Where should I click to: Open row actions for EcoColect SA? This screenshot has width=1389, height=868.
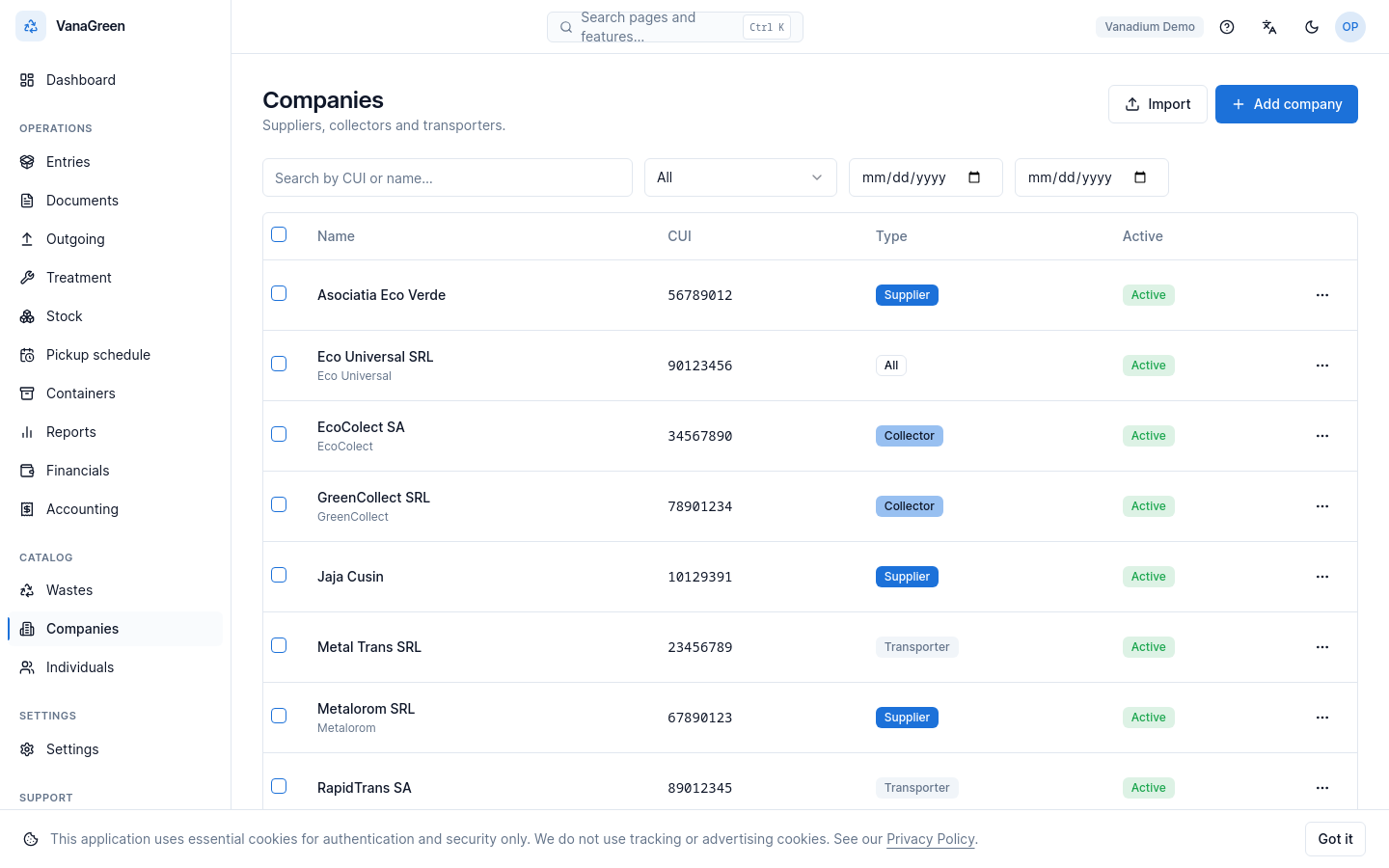(1322, 436)
